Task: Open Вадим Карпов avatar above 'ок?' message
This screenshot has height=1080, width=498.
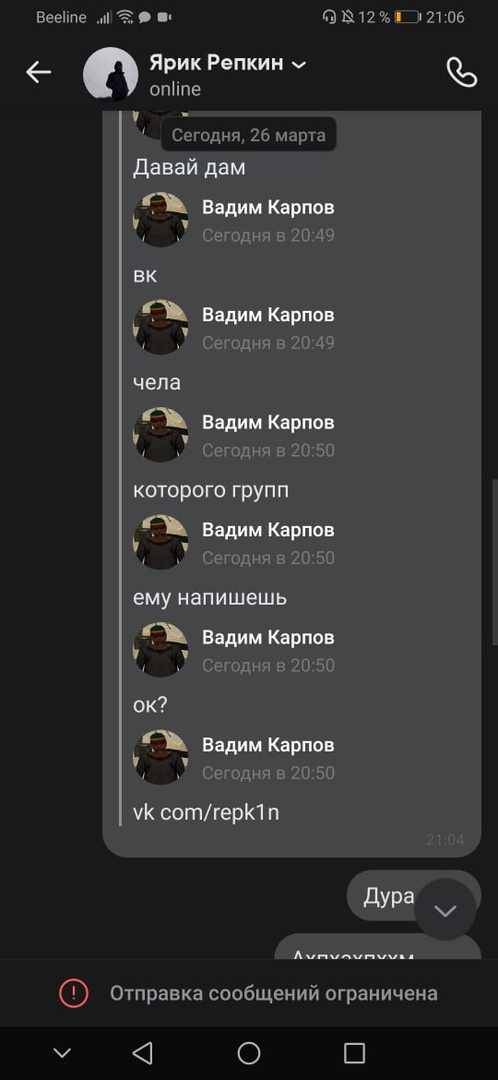Action: tap(160, 650)
